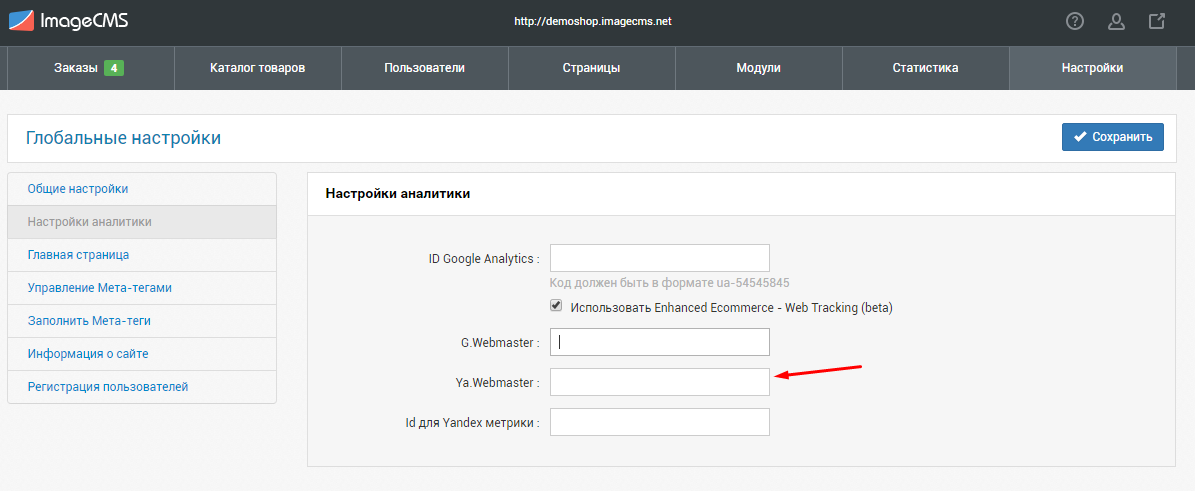Toggle Enhanced Ecommerce Web Tracking checkbox
1195x491 pixels.
point(556,306)
